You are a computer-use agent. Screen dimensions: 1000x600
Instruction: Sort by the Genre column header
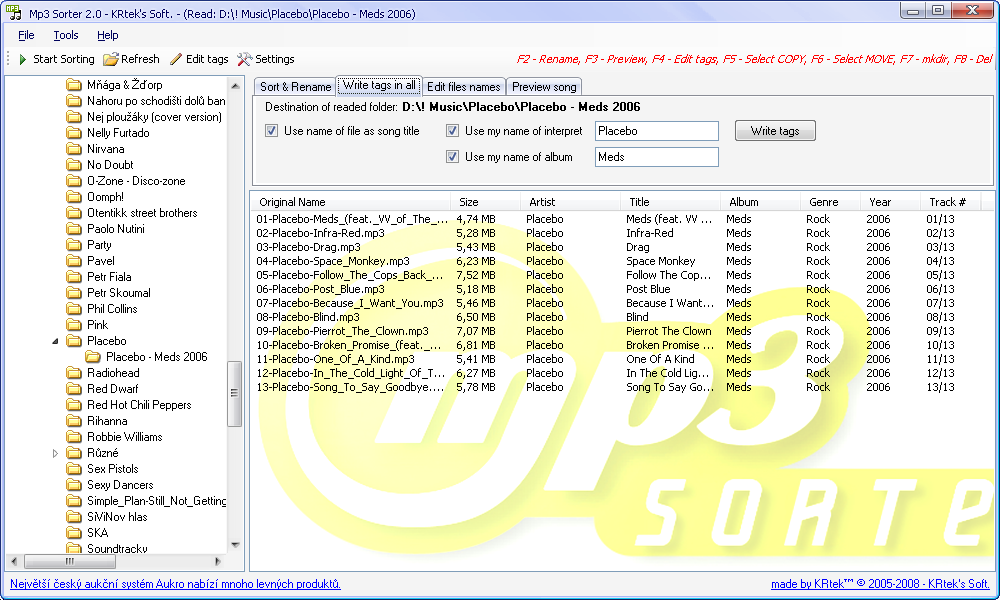(830, 202)
